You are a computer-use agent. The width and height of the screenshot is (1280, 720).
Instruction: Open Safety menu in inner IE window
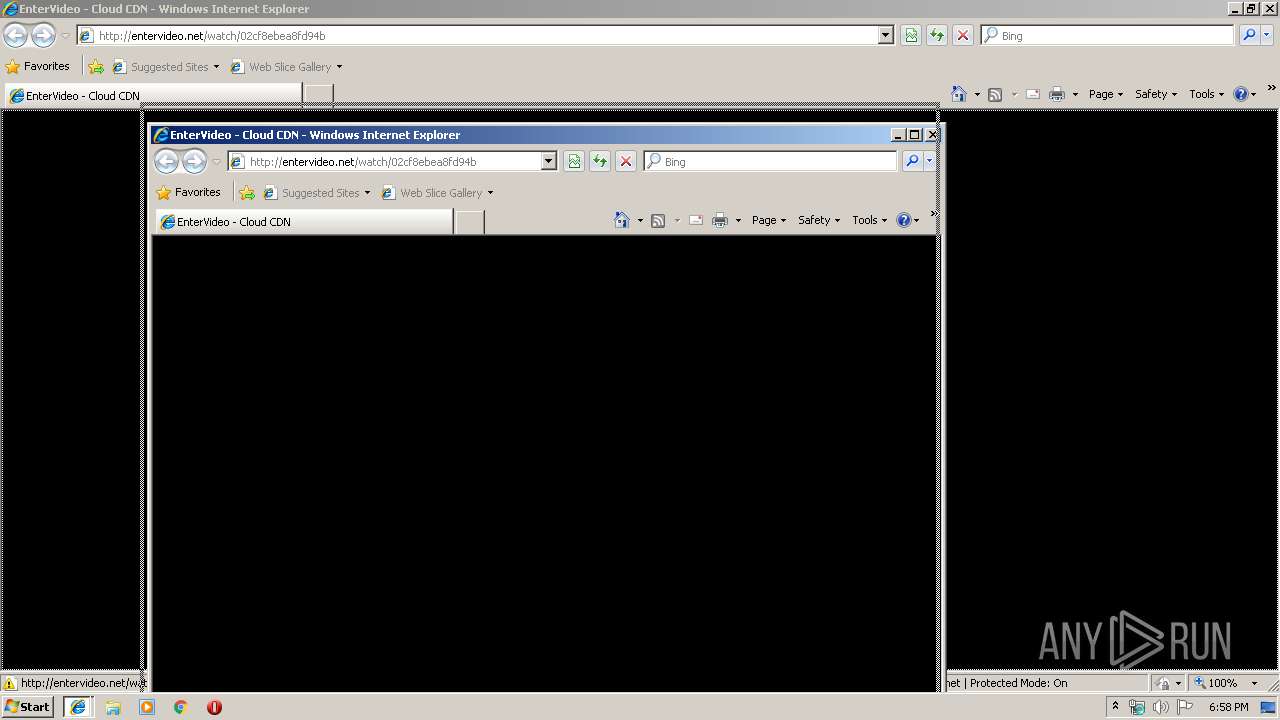pos(819,220)
